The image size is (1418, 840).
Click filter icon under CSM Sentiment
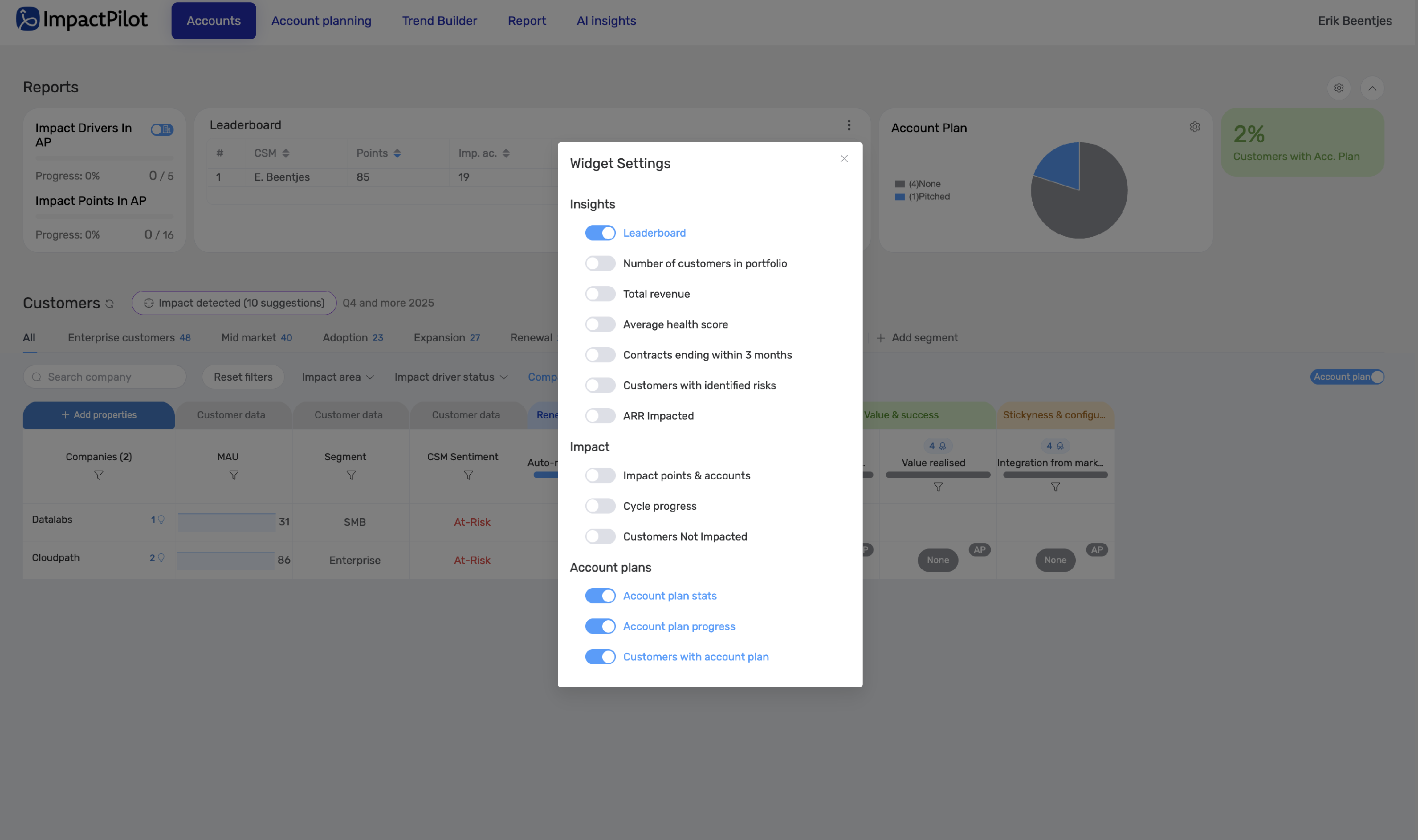(468, 475)
